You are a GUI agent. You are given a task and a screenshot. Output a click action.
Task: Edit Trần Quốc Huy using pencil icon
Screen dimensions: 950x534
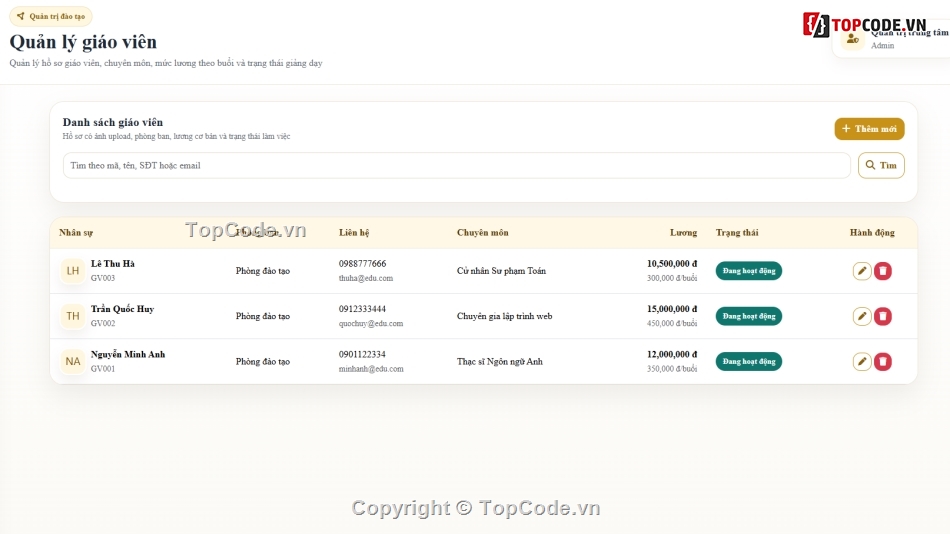(862, 316)
